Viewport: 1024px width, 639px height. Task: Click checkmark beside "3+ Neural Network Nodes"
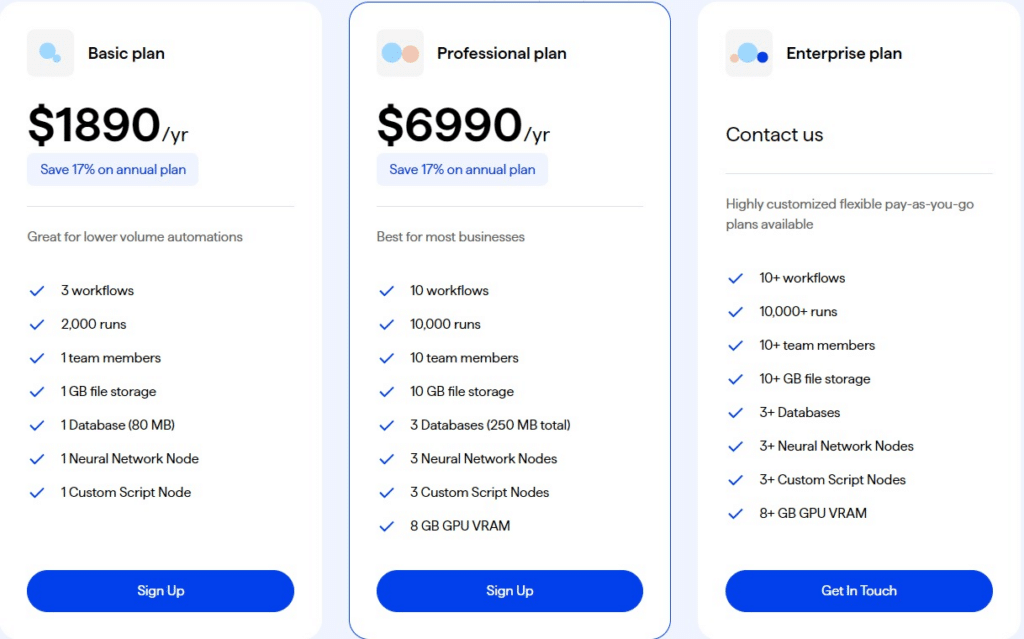[736, 446]
